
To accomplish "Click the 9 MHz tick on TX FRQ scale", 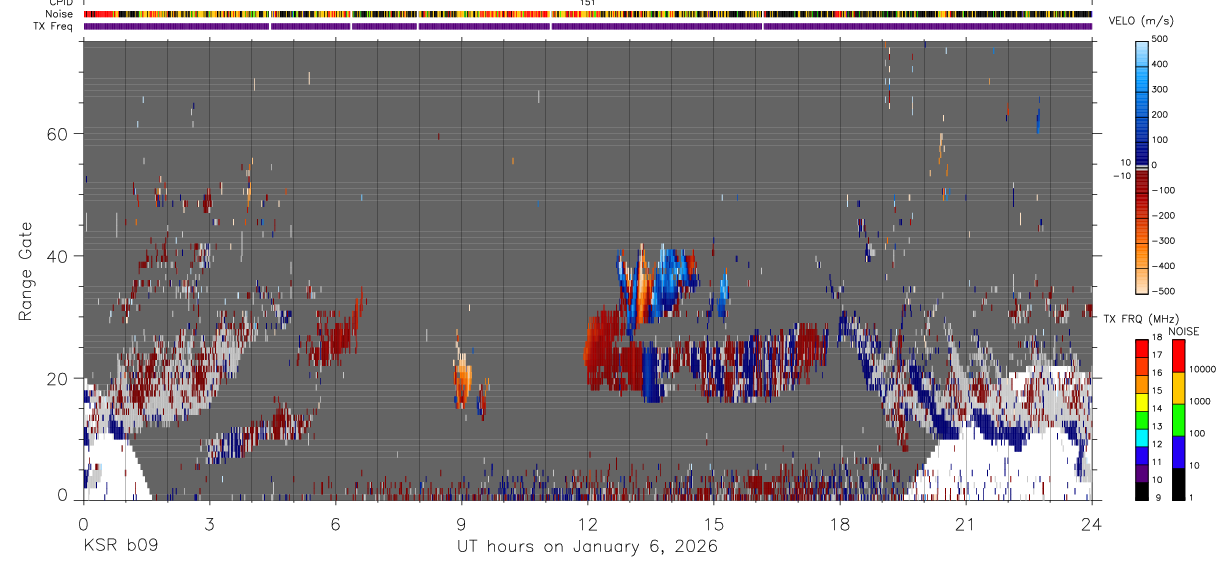I will pyautogui.click(x=1158, y=497).
